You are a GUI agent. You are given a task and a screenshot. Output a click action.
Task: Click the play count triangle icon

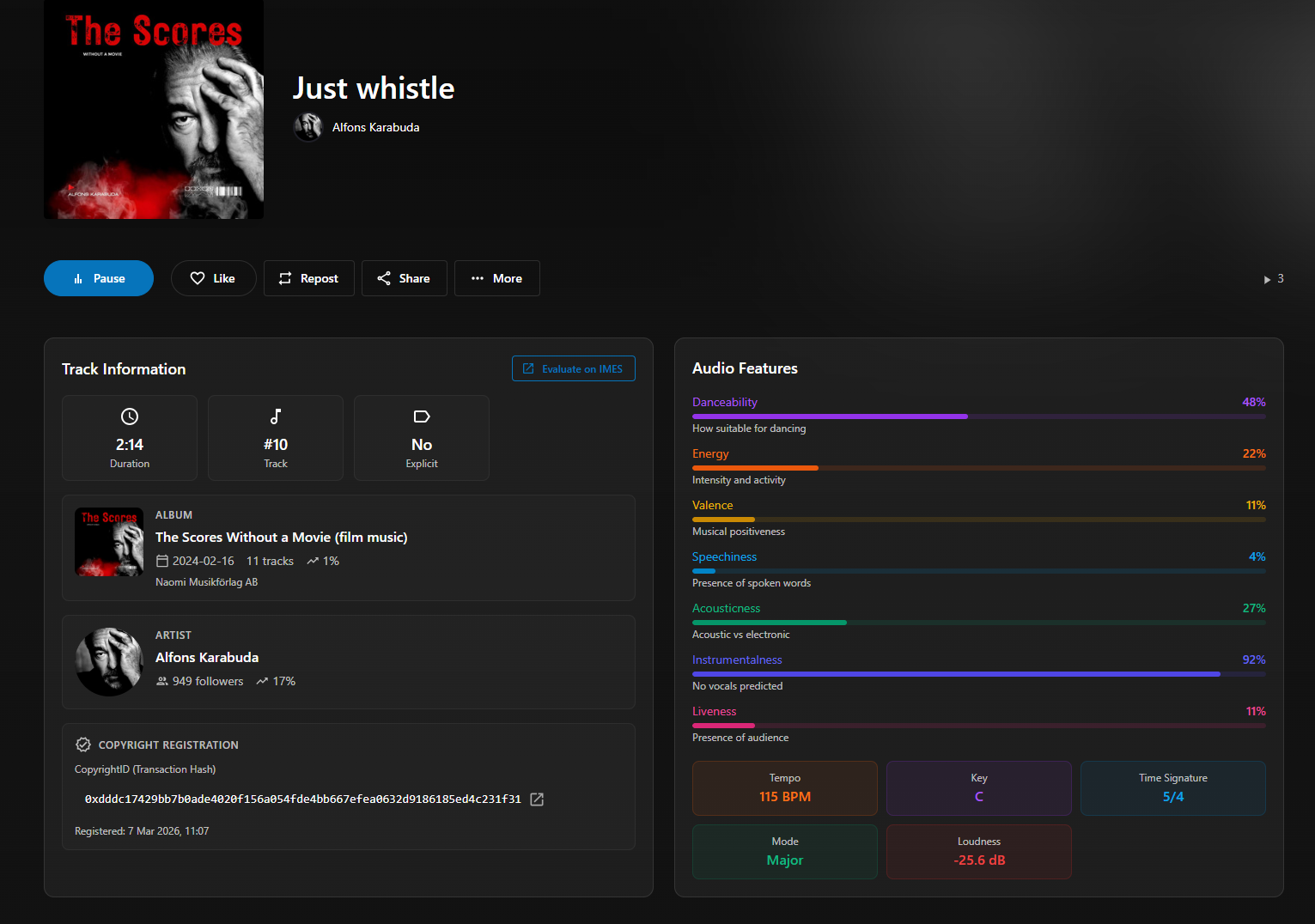(1267, 279)
